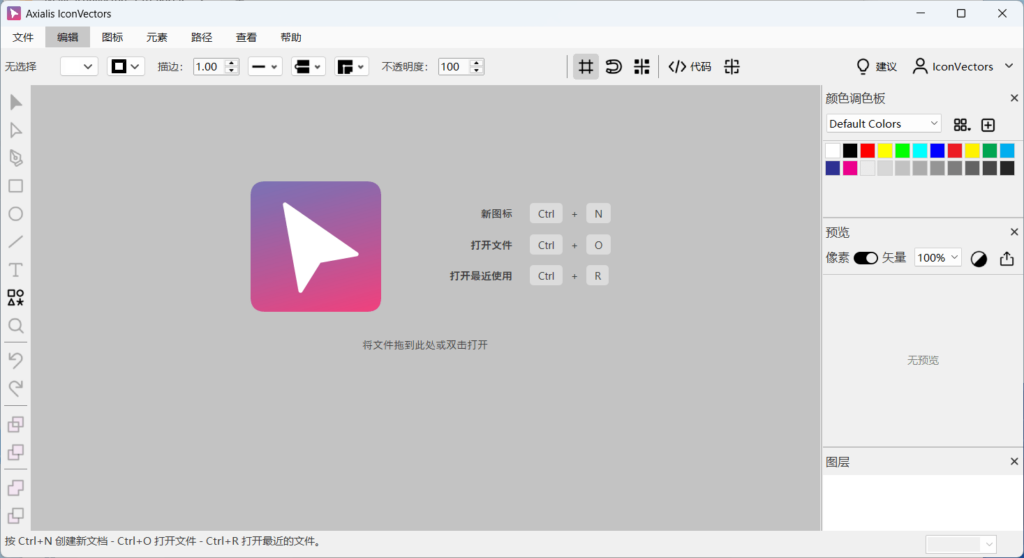Image resolution: width=1024 pixels, height=558 pixels.
Task: Toggle the magnet snap icon
Action: [x=614, y=67]
